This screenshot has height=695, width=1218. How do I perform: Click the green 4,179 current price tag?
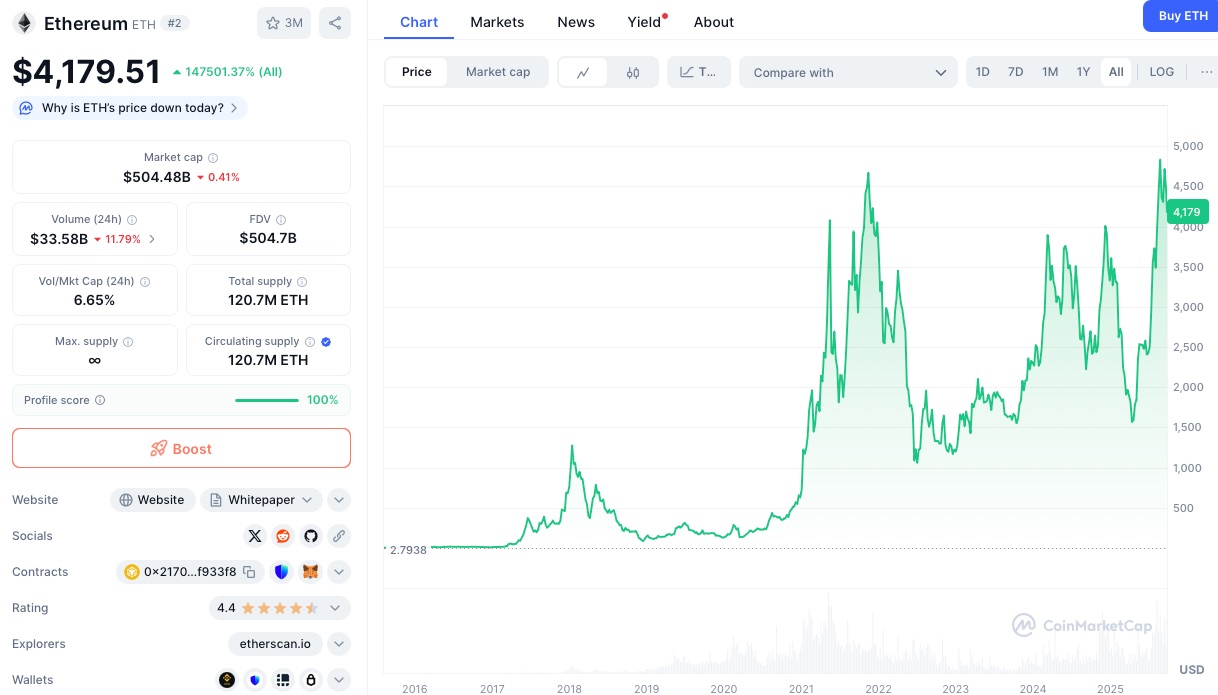point(1187,212)
